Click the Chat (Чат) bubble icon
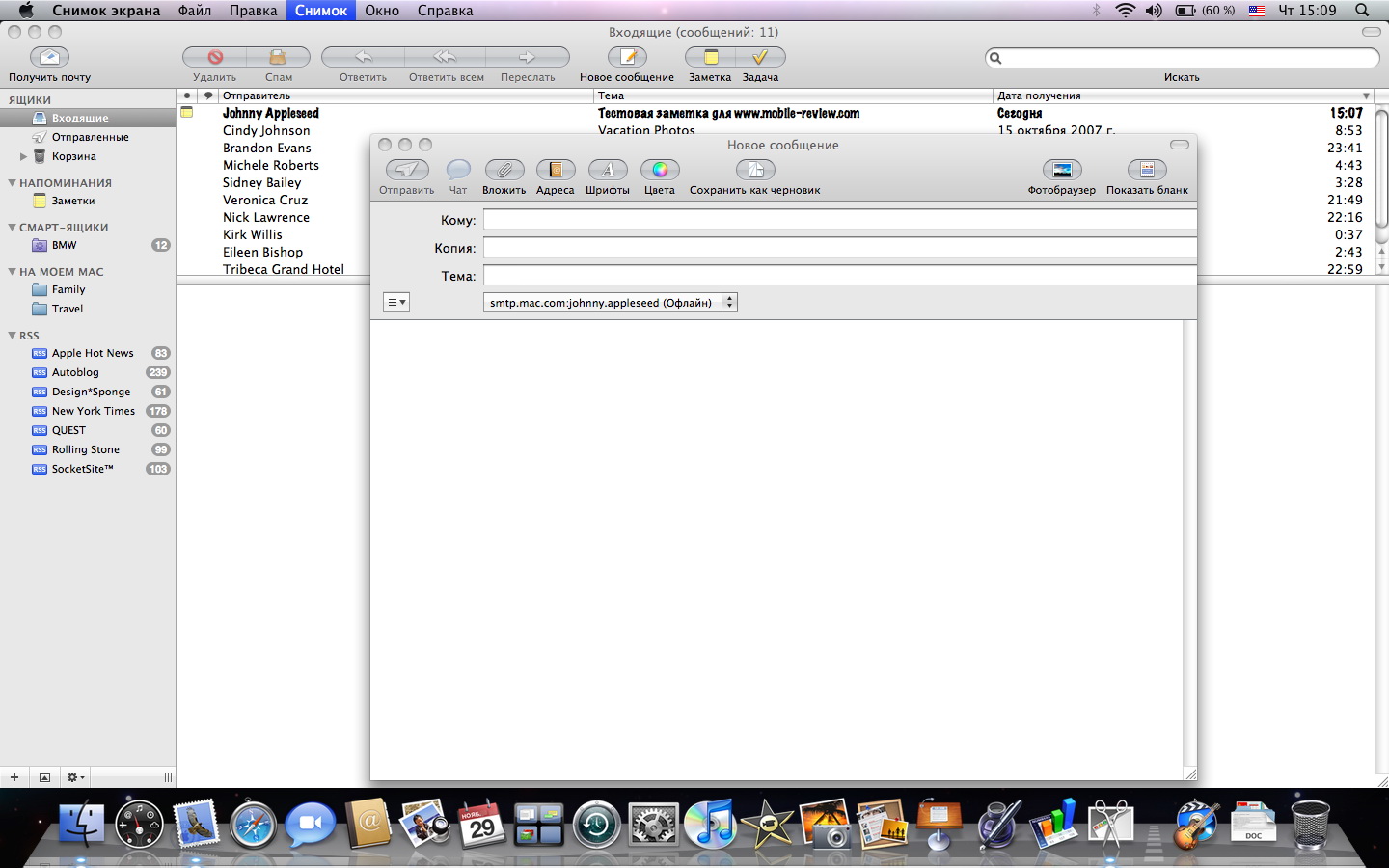The image size is (1389, 868). (x=458, y=170)
